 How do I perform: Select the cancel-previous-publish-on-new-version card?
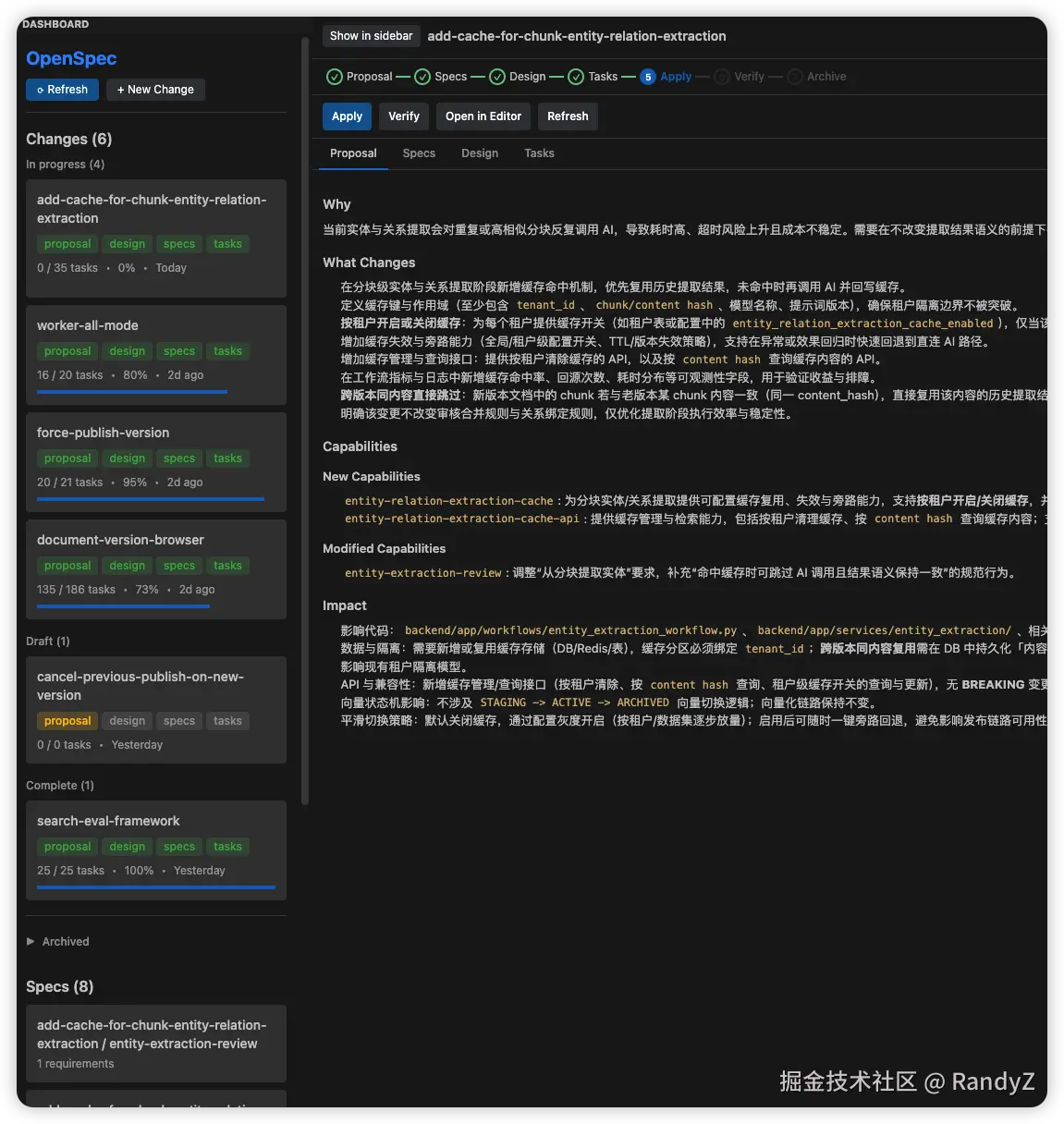coord(156,710)
